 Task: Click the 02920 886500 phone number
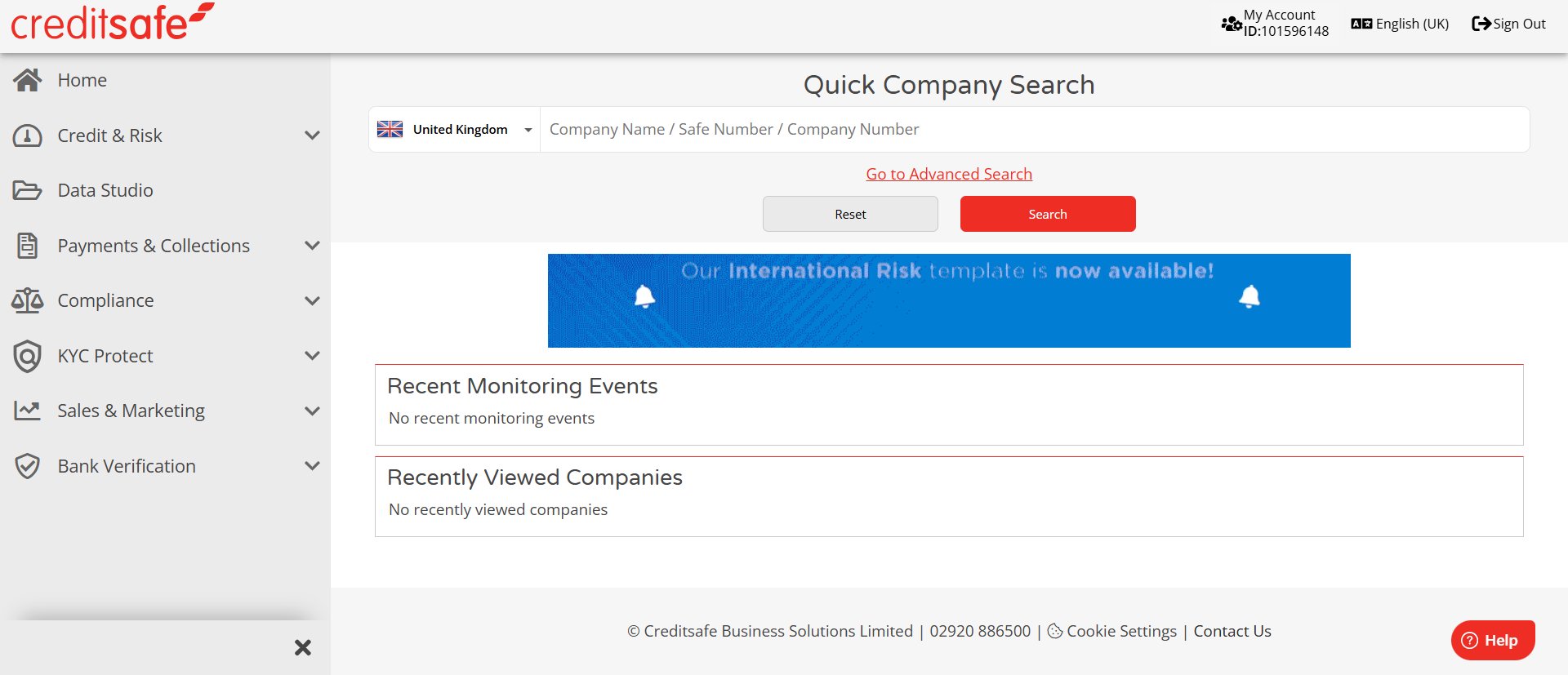(980, 631)
